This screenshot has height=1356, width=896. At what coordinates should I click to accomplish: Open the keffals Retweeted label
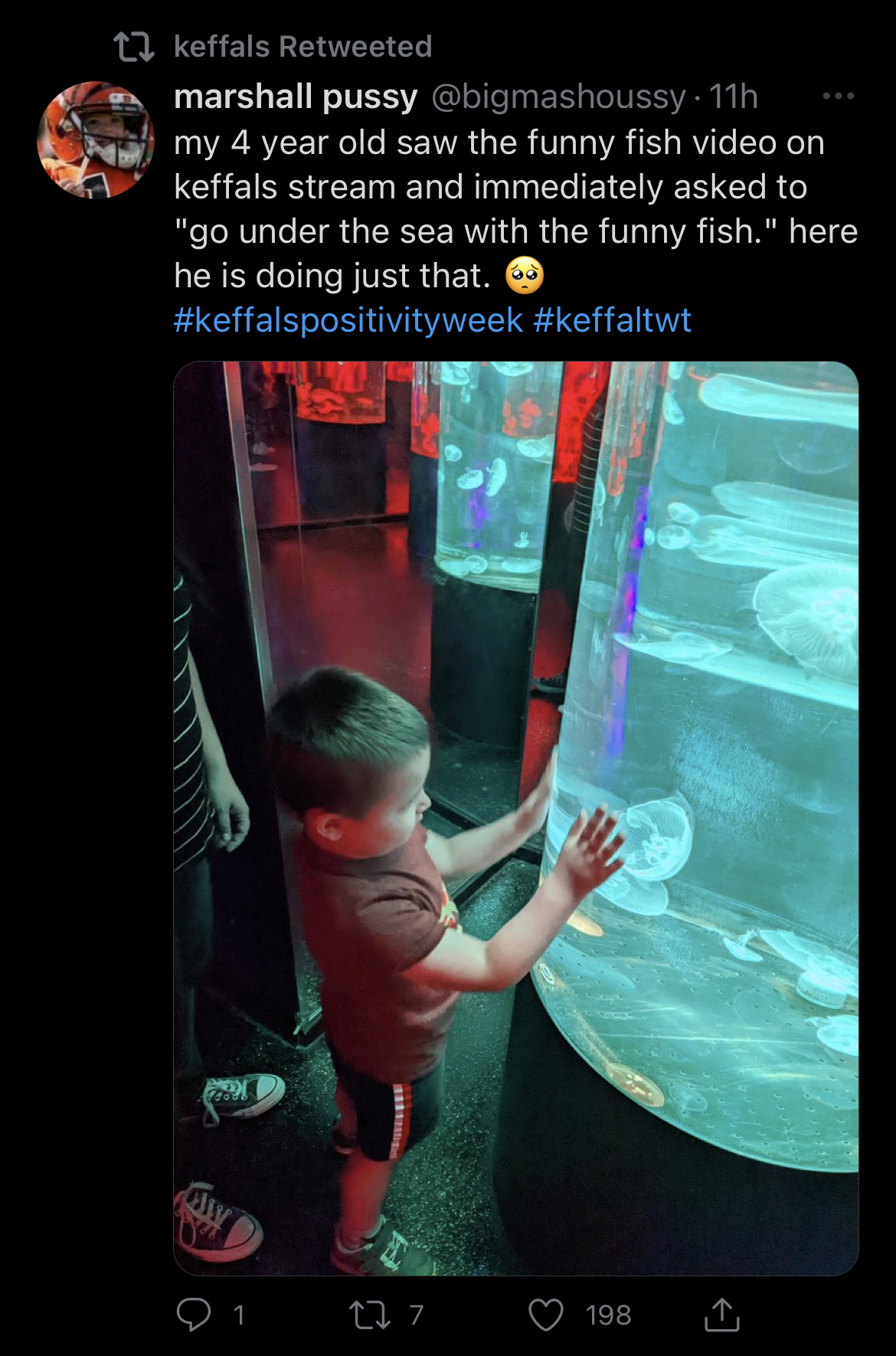(x=303, y=47)
